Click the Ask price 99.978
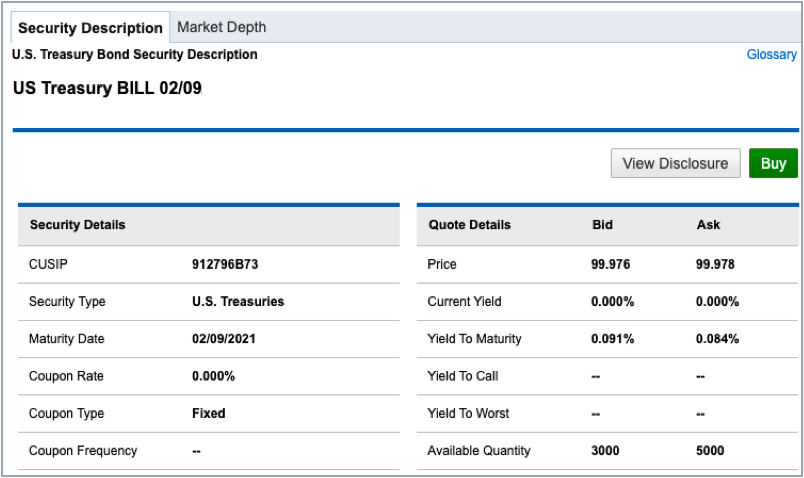804x478 pixels. point(717,264)
